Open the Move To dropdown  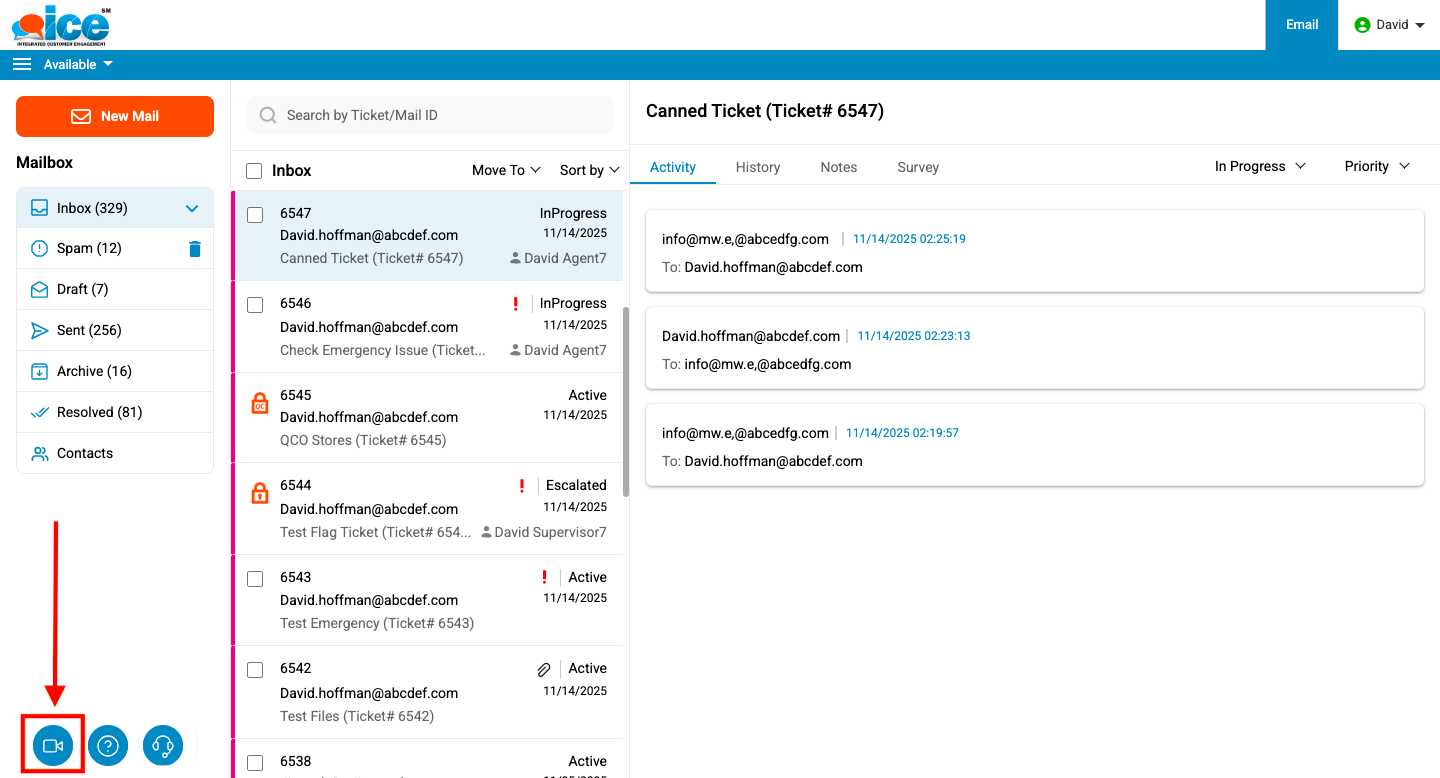click(506, 170)
